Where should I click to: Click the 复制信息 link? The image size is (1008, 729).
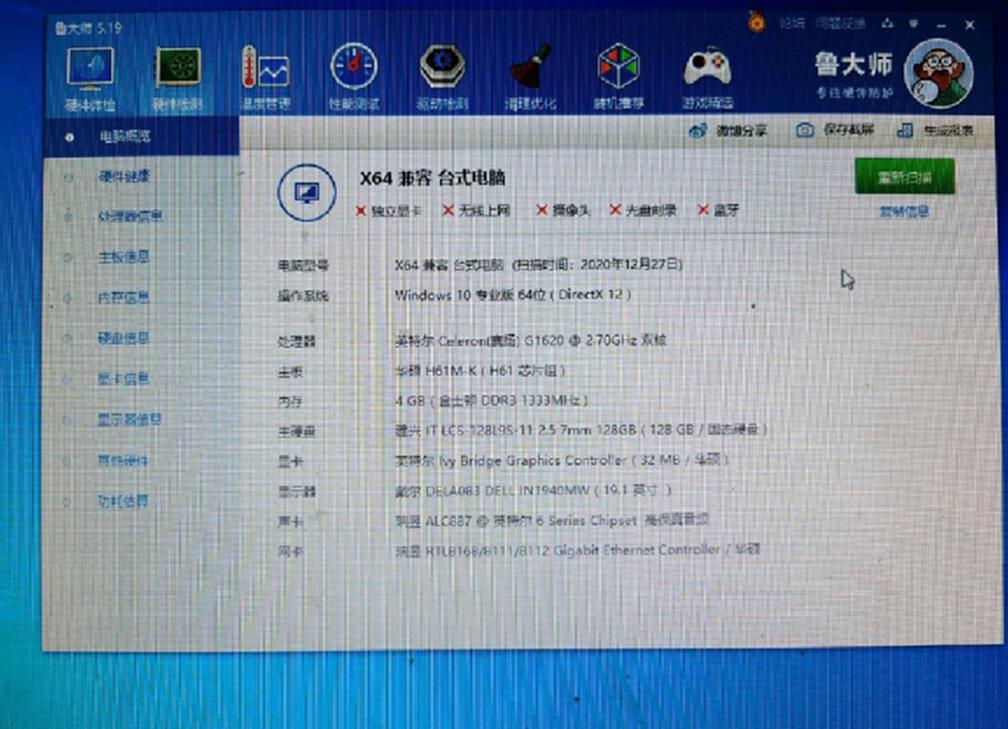(904, 212)
